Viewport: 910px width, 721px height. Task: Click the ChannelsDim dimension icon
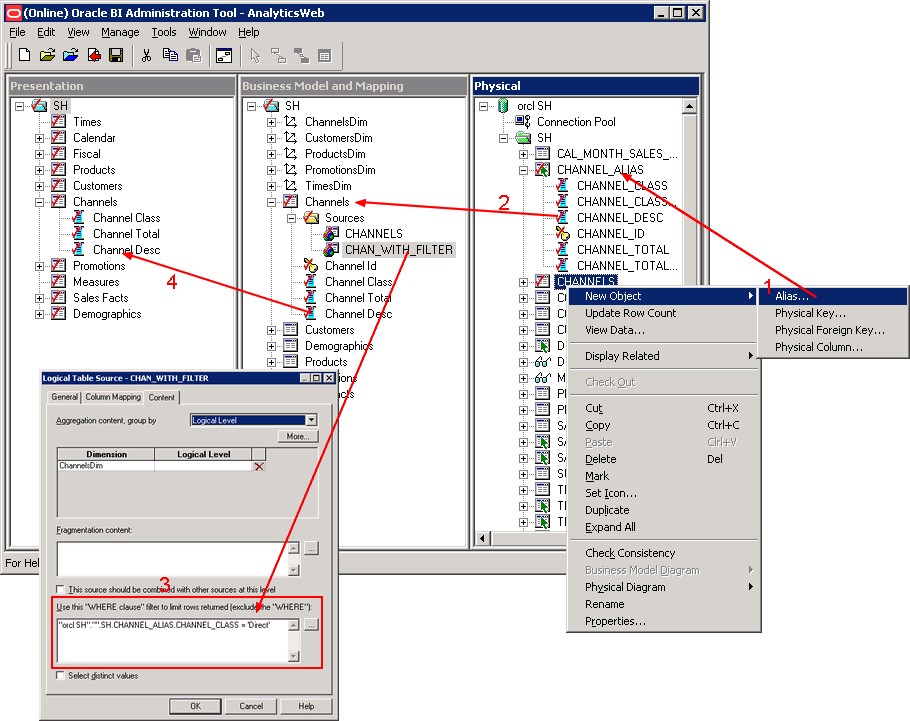291,121
